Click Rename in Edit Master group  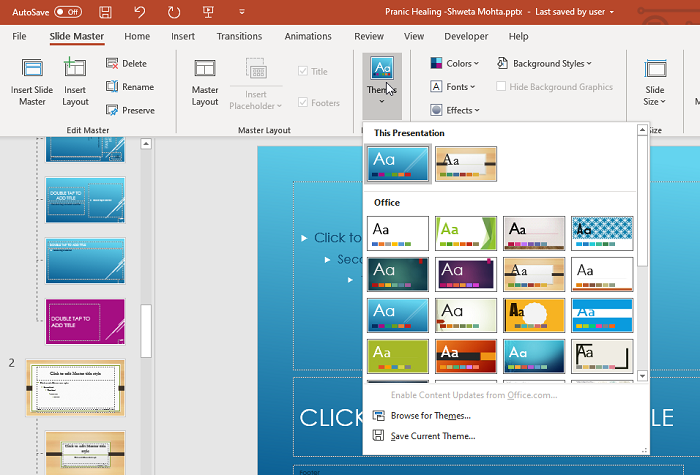coord(128,87)
